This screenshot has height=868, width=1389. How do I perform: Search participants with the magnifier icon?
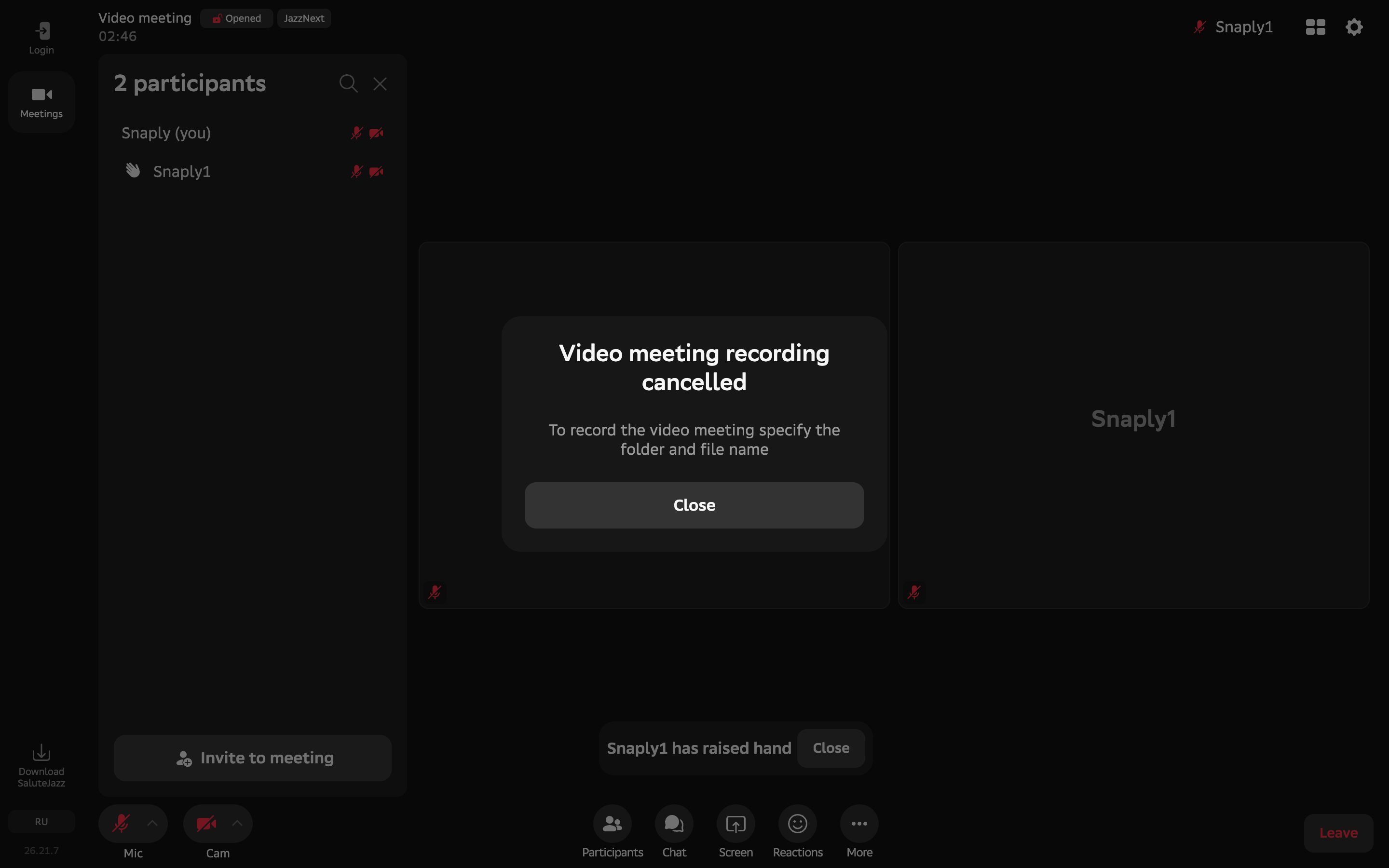tap(348, 84)
